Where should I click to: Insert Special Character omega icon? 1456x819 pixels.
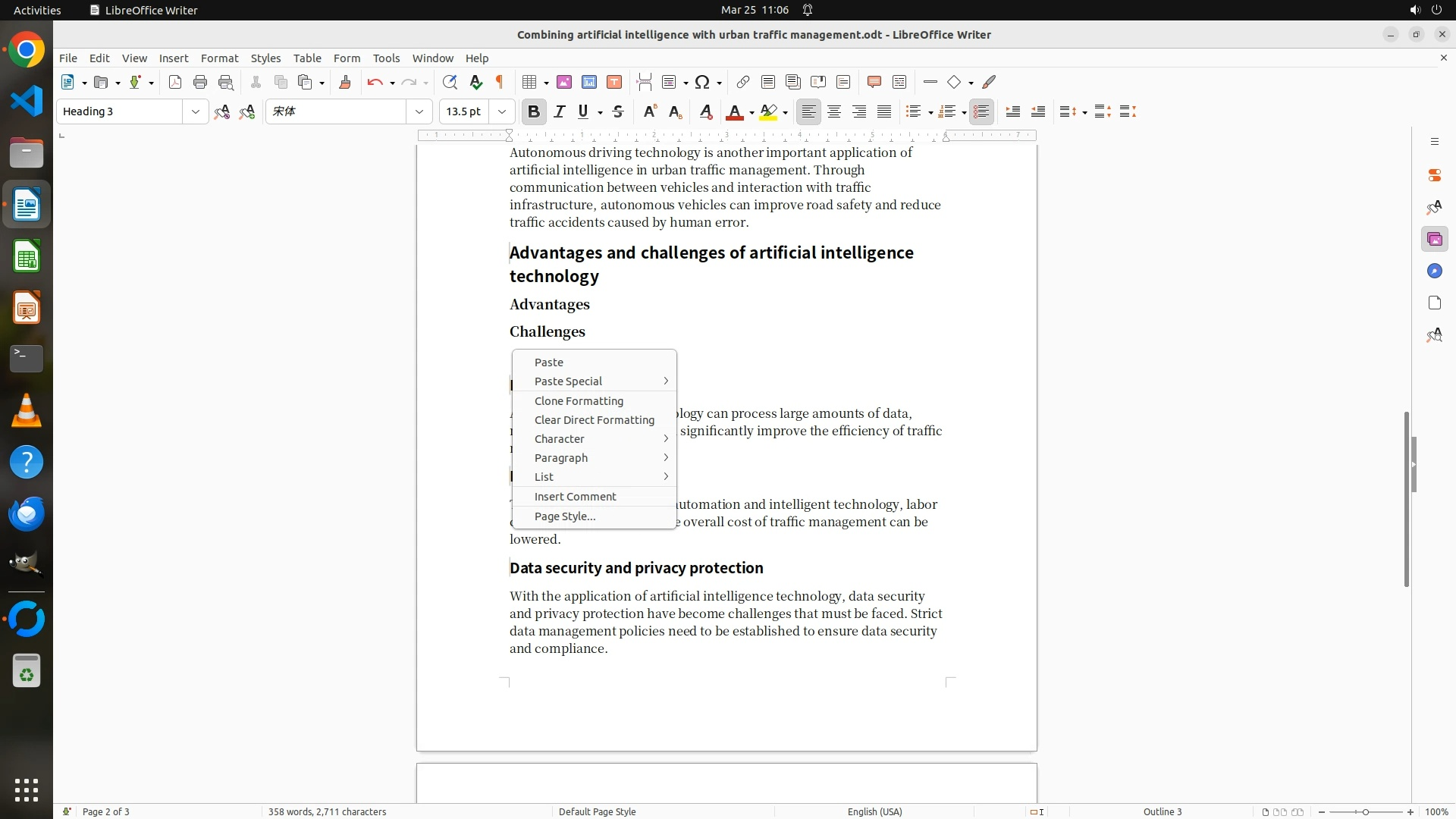702,82
